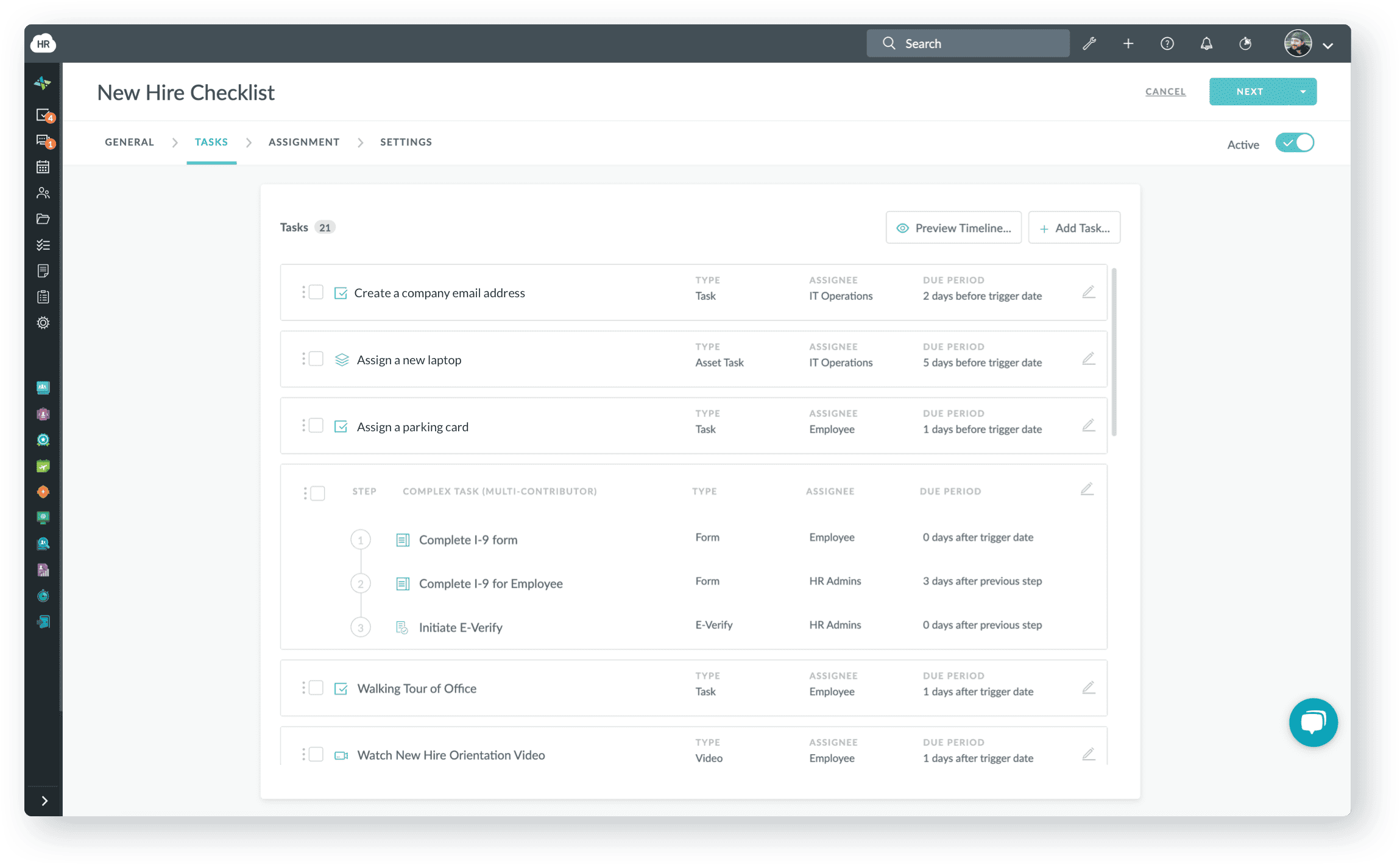Click the HR cloud logo
This screenshot has width=1400, height=865.
[43, 43]
